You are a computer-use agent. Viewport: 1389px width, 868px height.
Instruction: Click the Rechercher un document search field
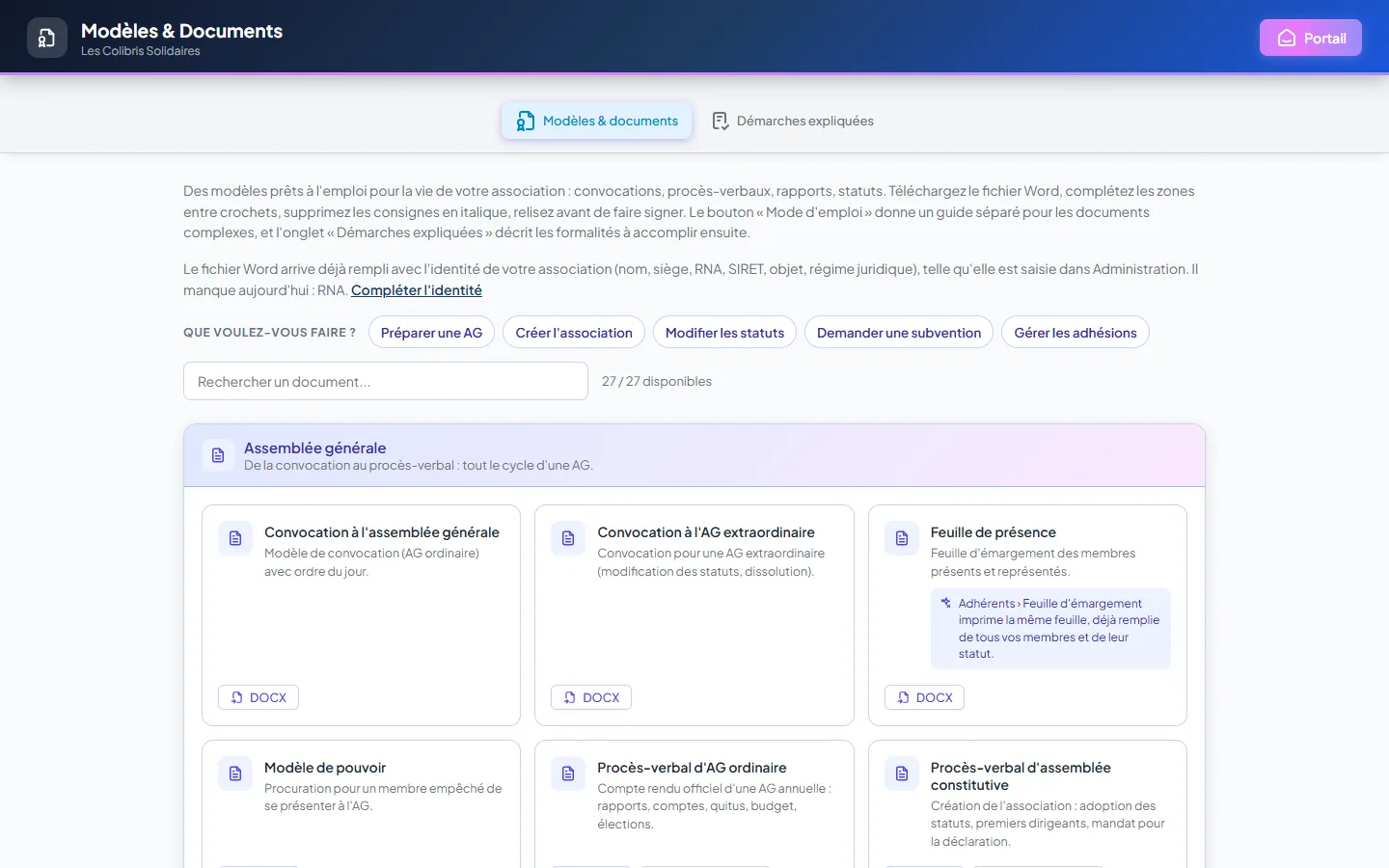pos(386,381)
